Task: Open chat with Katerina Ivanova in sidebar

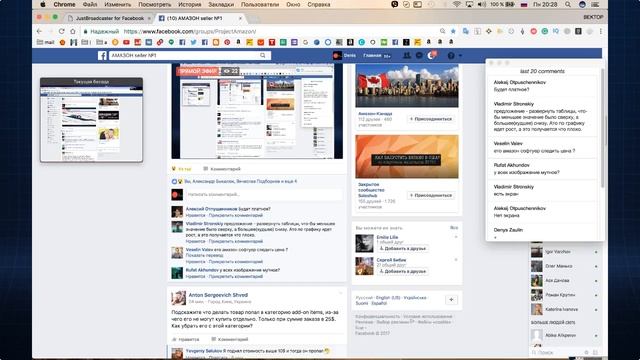Action: tap(564, 309)
